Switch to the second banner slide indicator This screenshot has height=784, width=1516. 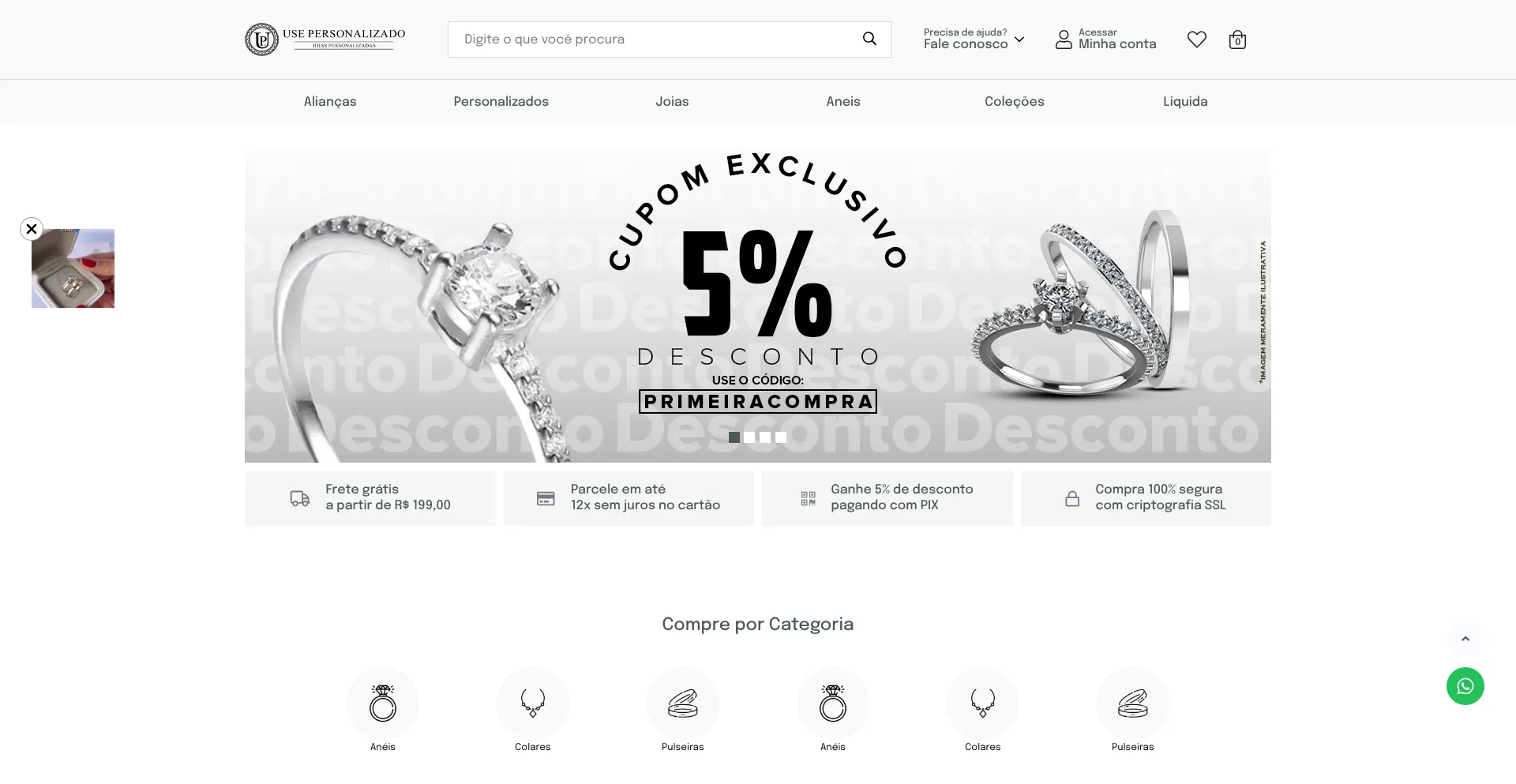tap(749, 437)
